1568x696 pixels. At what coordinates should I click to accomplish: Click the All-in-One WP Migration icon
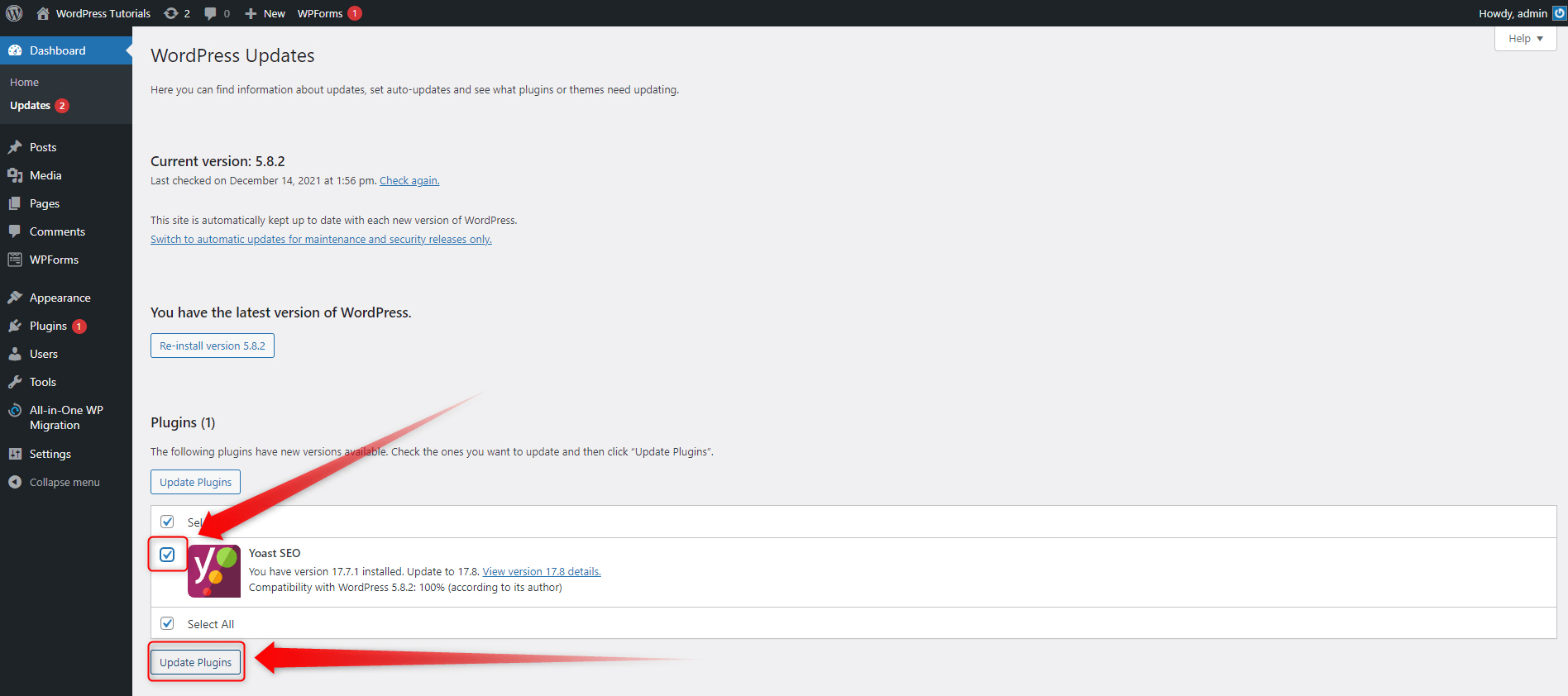[15, 410]
